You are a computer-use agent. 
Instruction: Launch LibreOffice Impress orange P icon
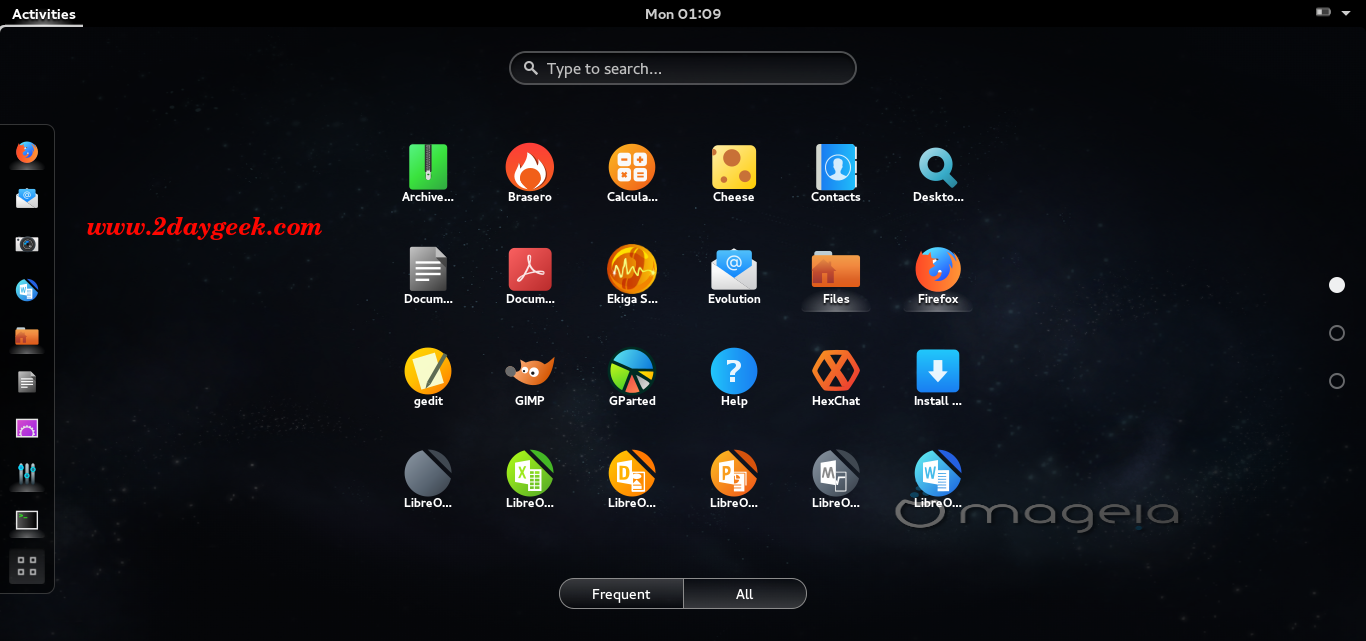734,473
